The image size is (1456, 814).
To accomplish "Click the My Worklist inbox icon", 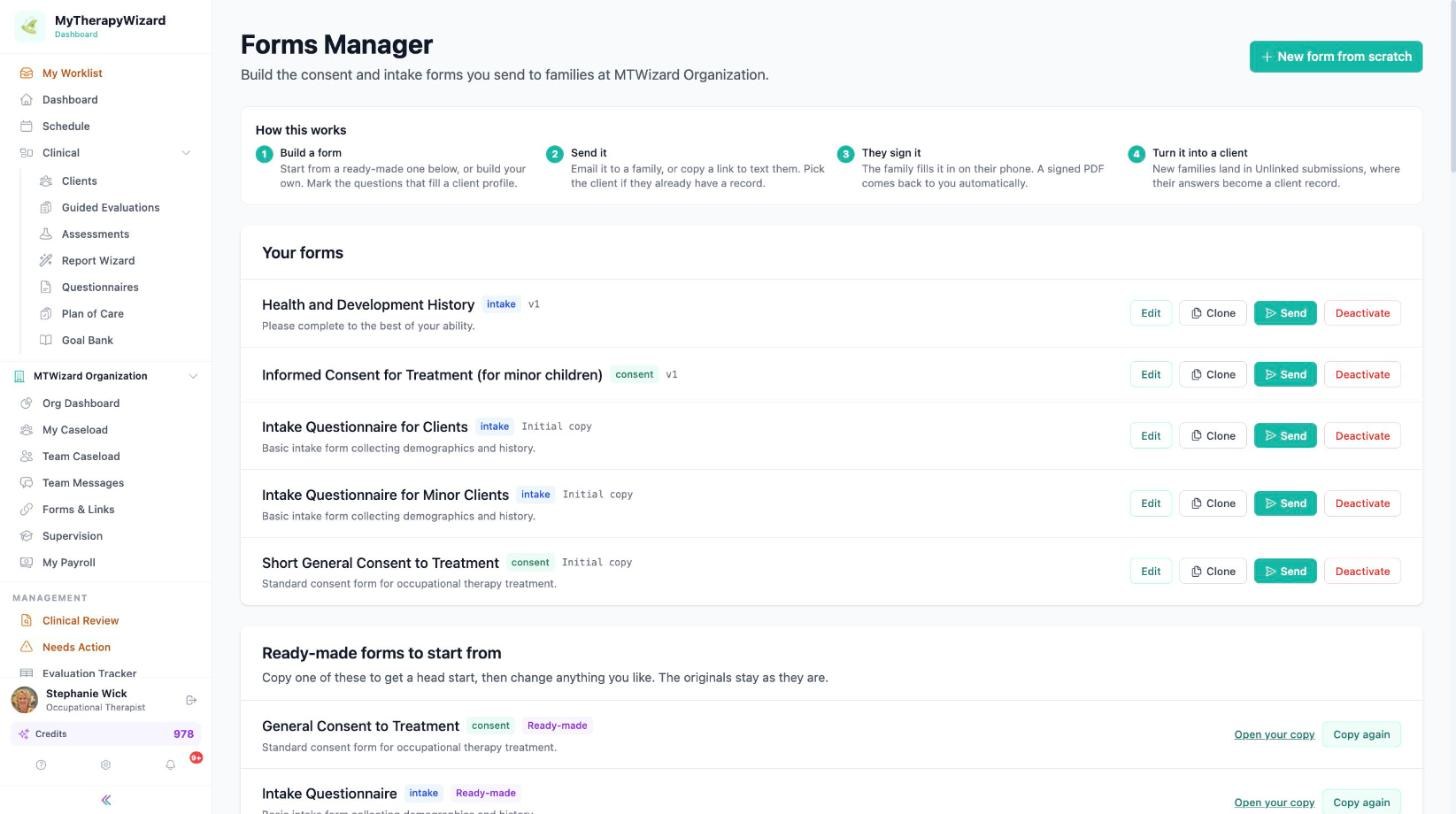I will pyautogui.click(x=27, y=73).
